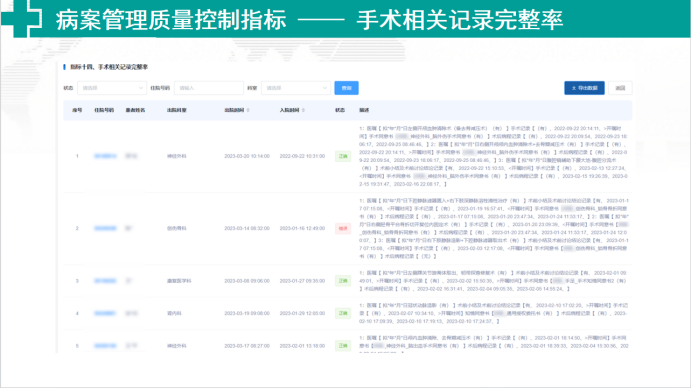This screenshot has width=692, height=389.
Task: Select discharge time 2023-03-17 08:27:00
Action: (x=247, y=346)
